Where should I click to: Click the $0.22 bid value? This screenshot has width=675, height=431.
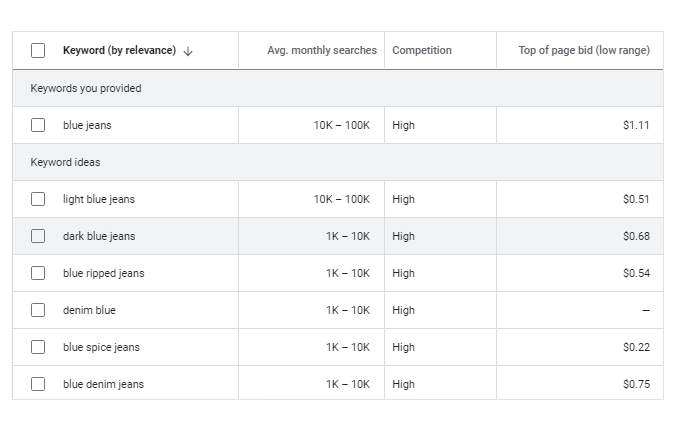tap(636, 347)
